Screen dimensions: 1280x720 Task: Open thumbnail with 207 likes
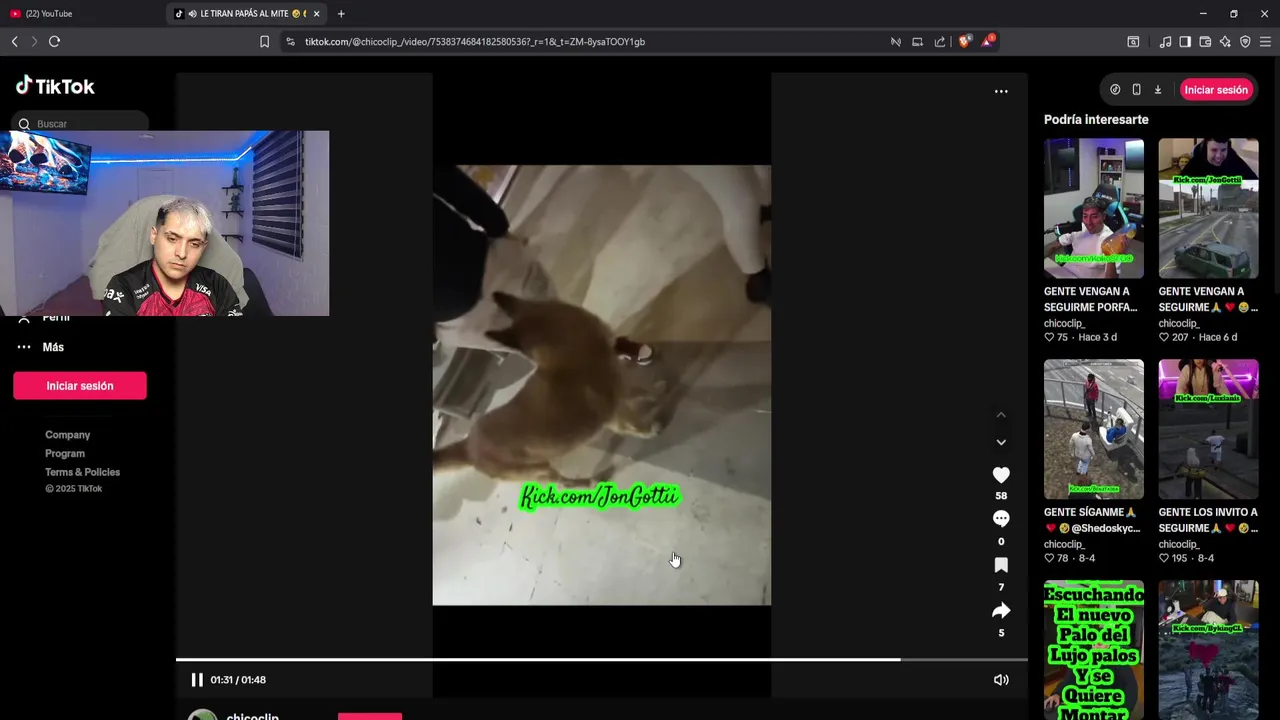(x=1208, y=208)
